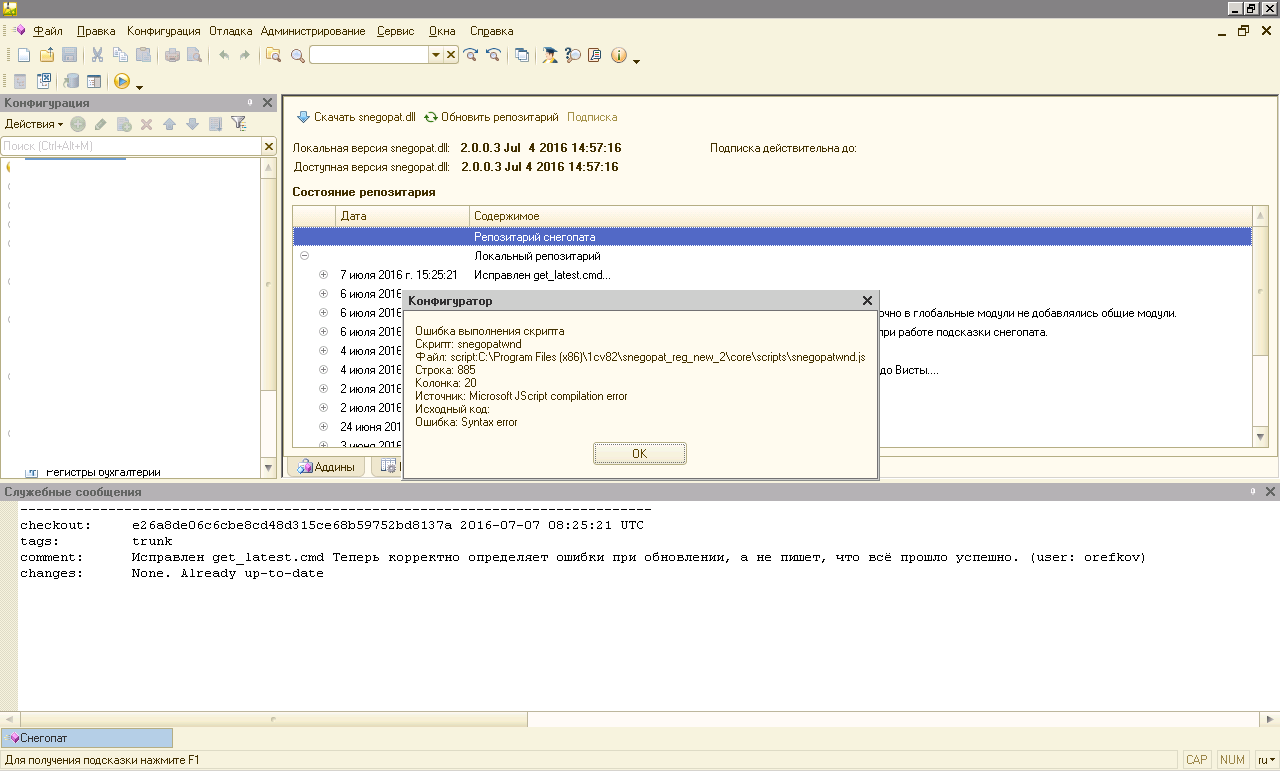
Task: Click Исправлен get_latest.cmd... row text
Action: 542,275
